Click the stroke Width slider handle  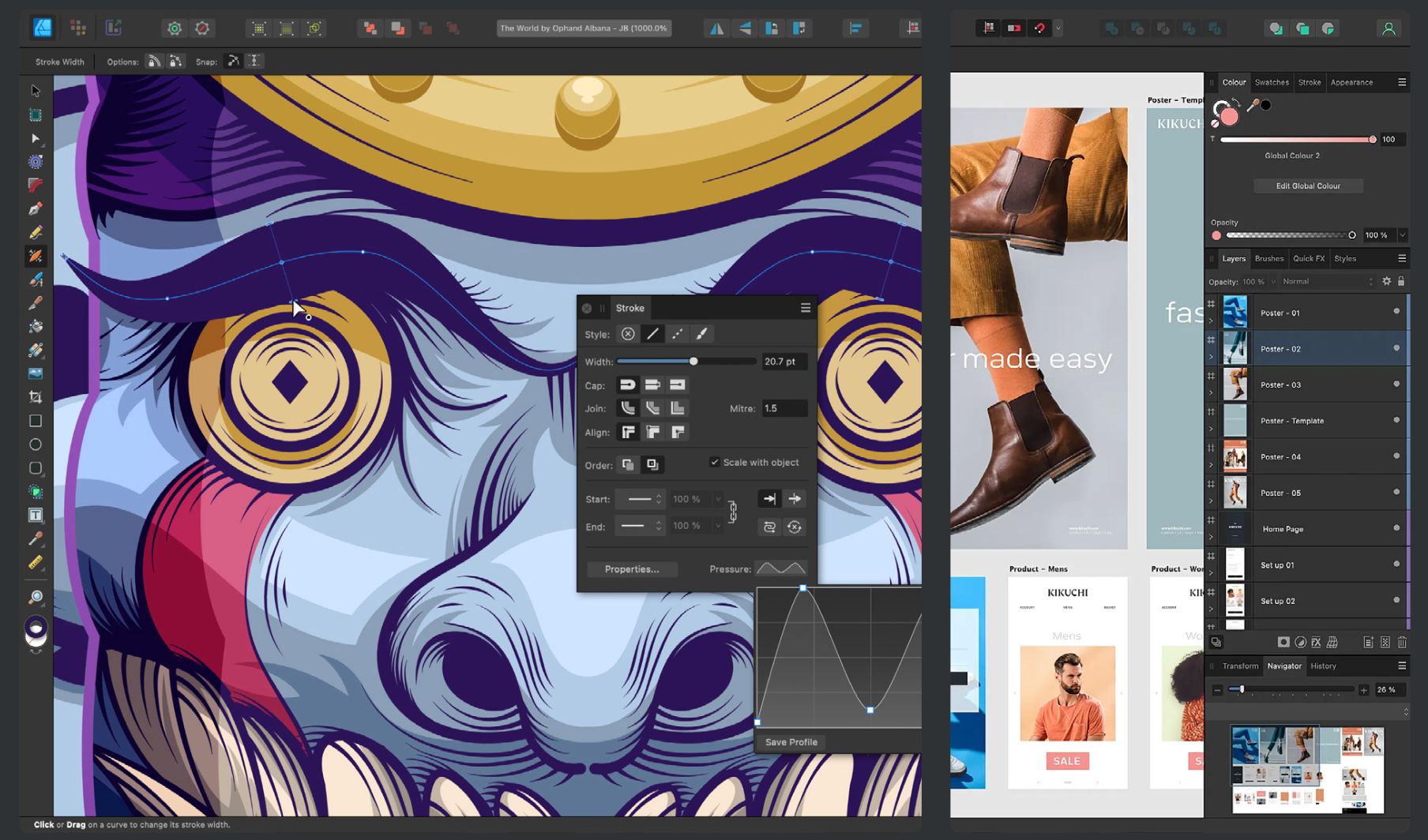point(693,362)
